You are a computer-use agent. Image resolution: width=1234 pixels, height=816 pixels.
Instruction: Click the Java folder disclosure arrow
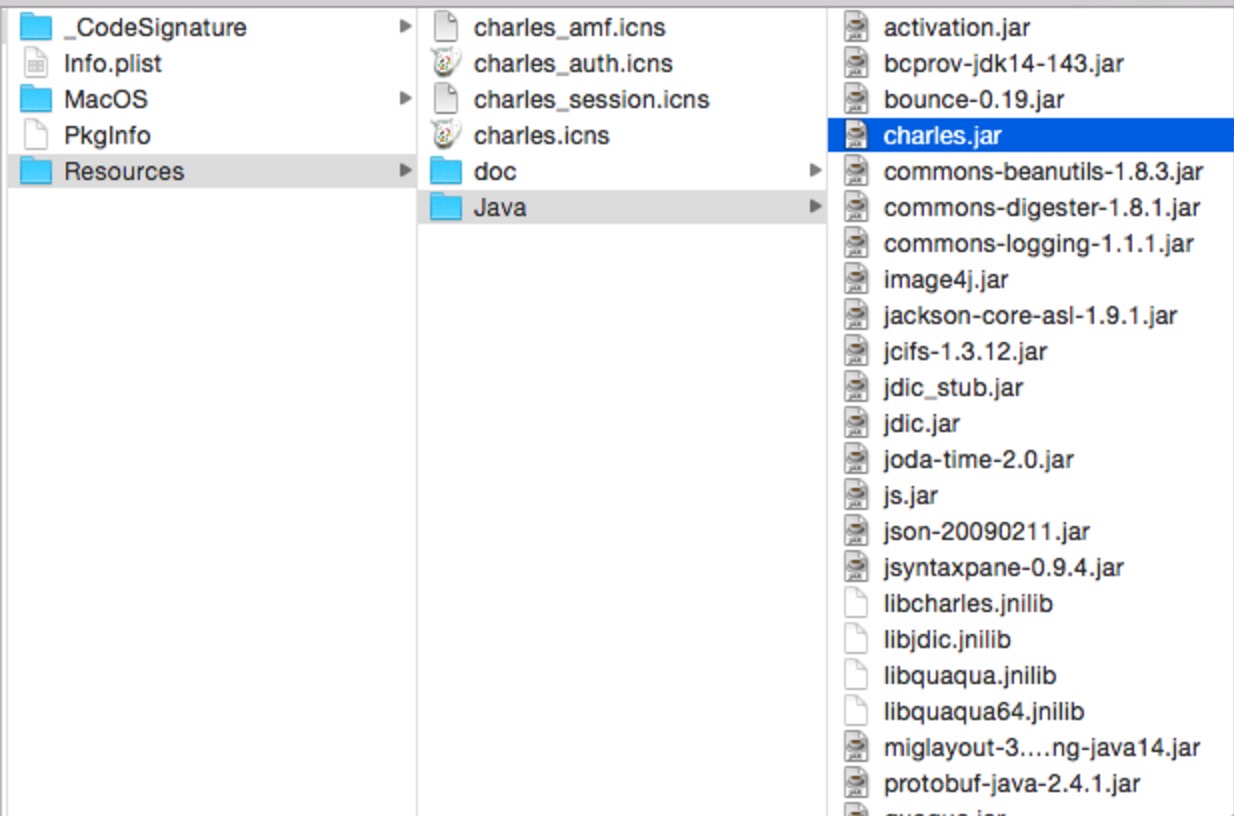[x=816, y=206]
